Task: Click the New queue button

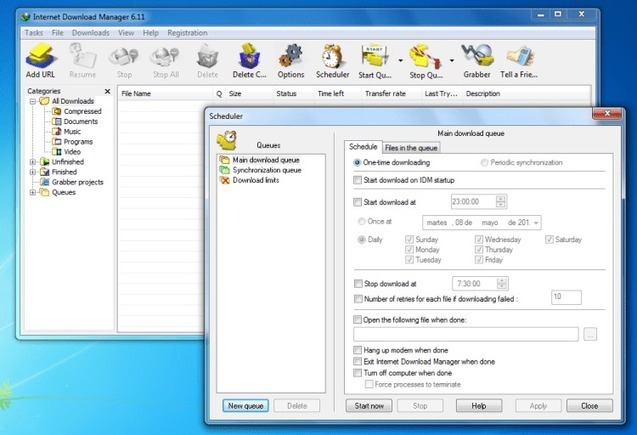Action: [x=245, y=406]
